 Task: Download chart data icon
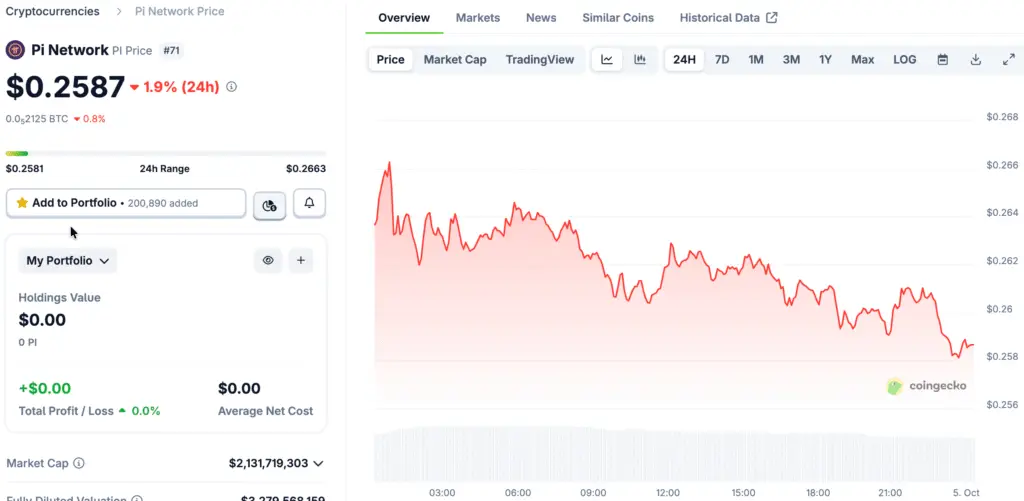tap(975, 60)
